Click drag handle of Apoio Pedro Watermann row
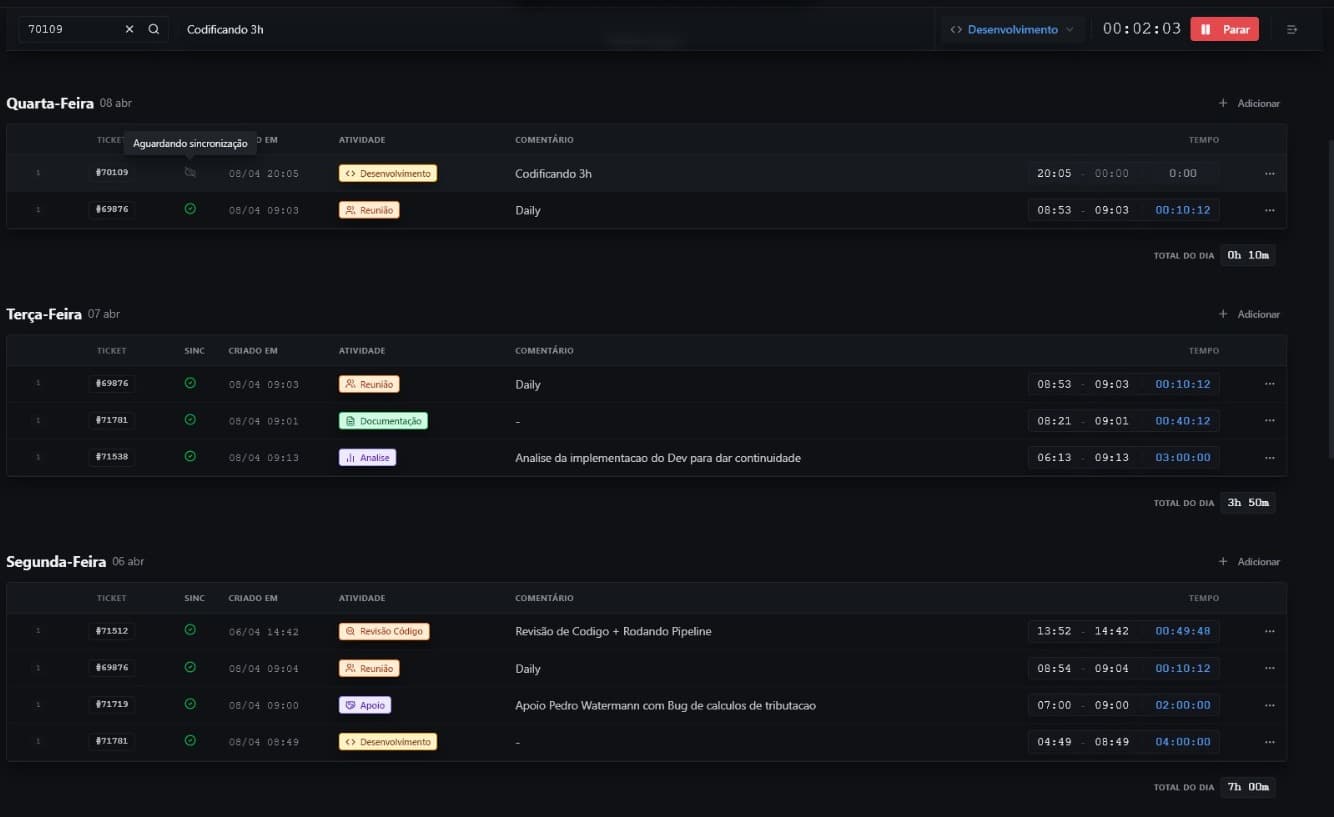 [x=38, y=705]
